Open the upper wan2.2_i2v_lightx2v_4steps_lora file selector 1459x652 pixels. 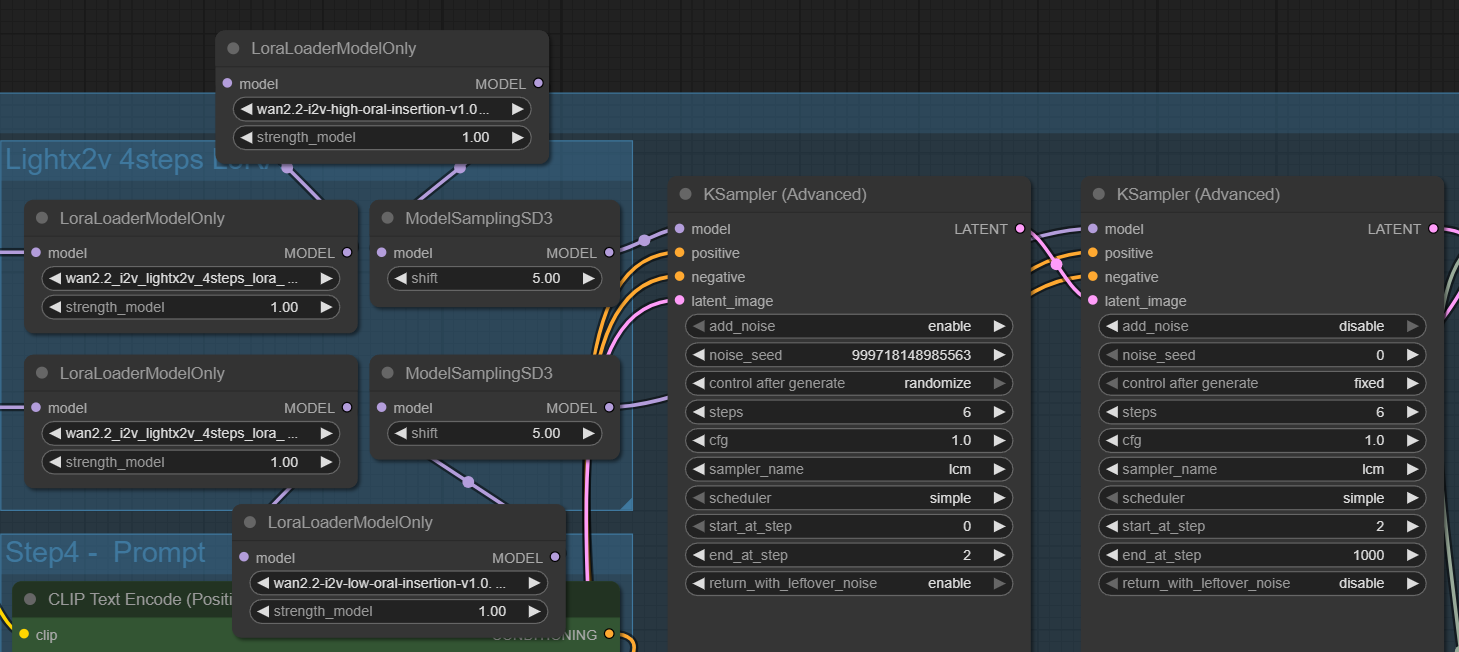[190, 278]
